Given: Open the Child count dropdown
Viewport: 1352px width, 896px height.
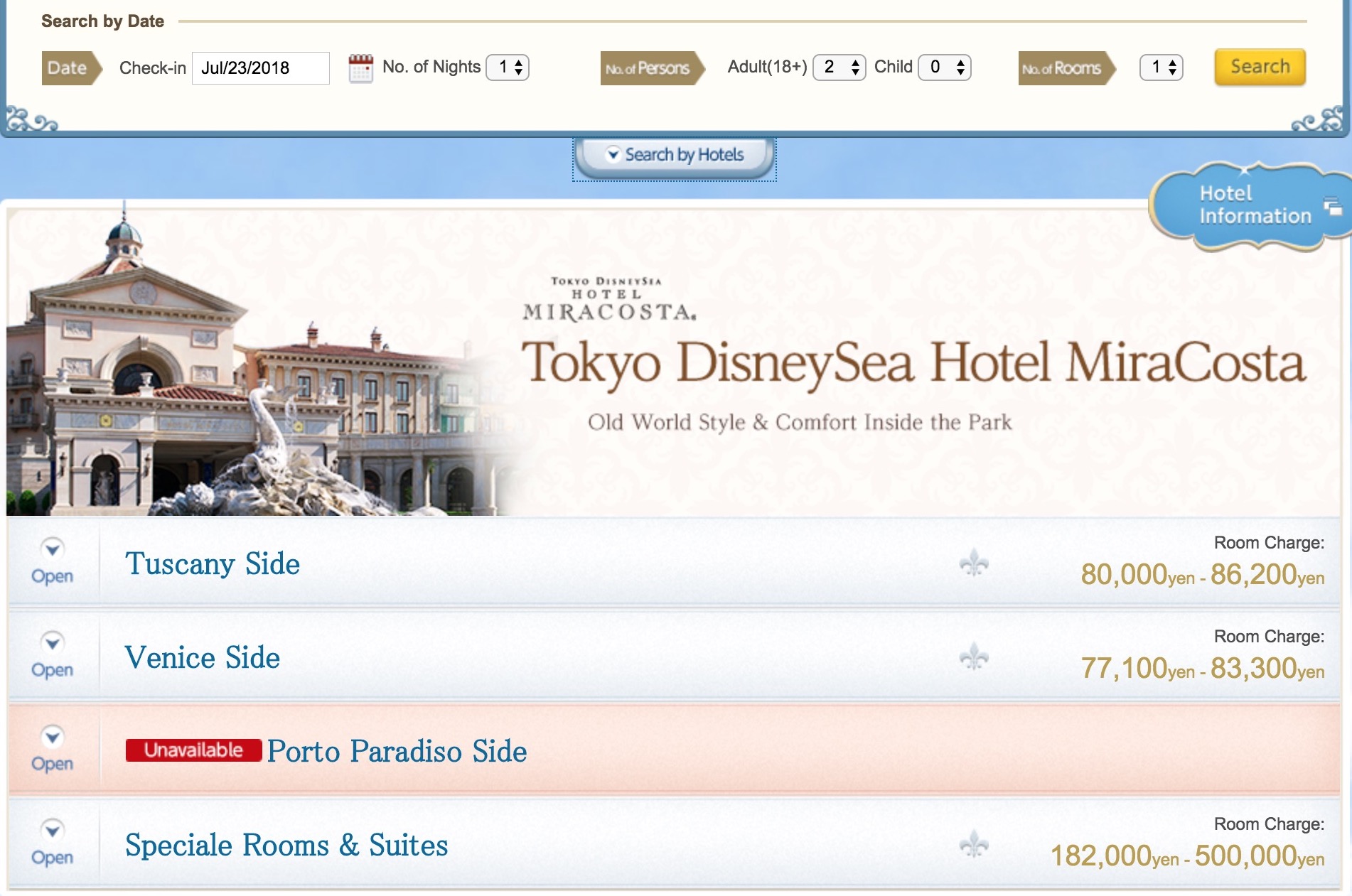Looking at the screenshot, I should [945, 68].
